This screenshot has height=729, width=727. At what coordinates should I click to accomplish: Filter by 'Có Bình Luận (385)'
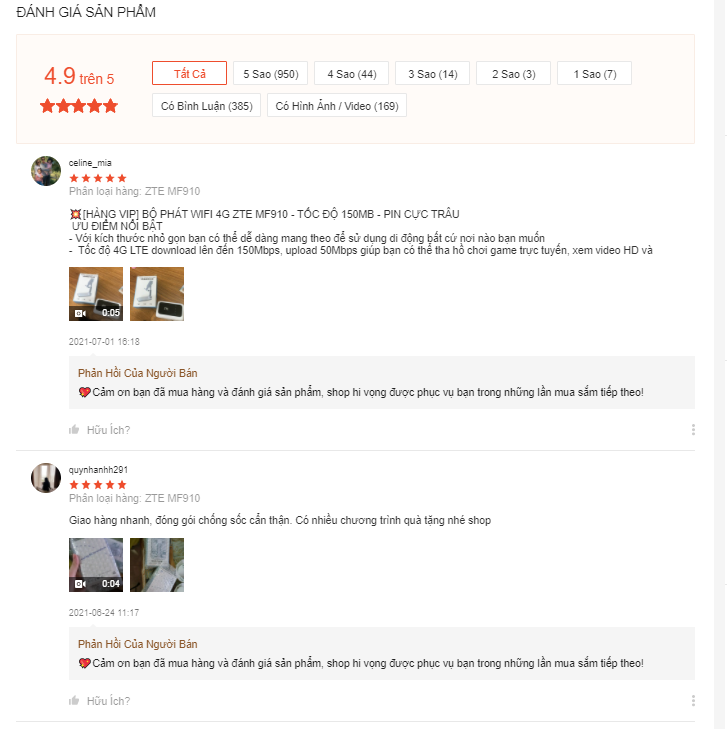206,106
